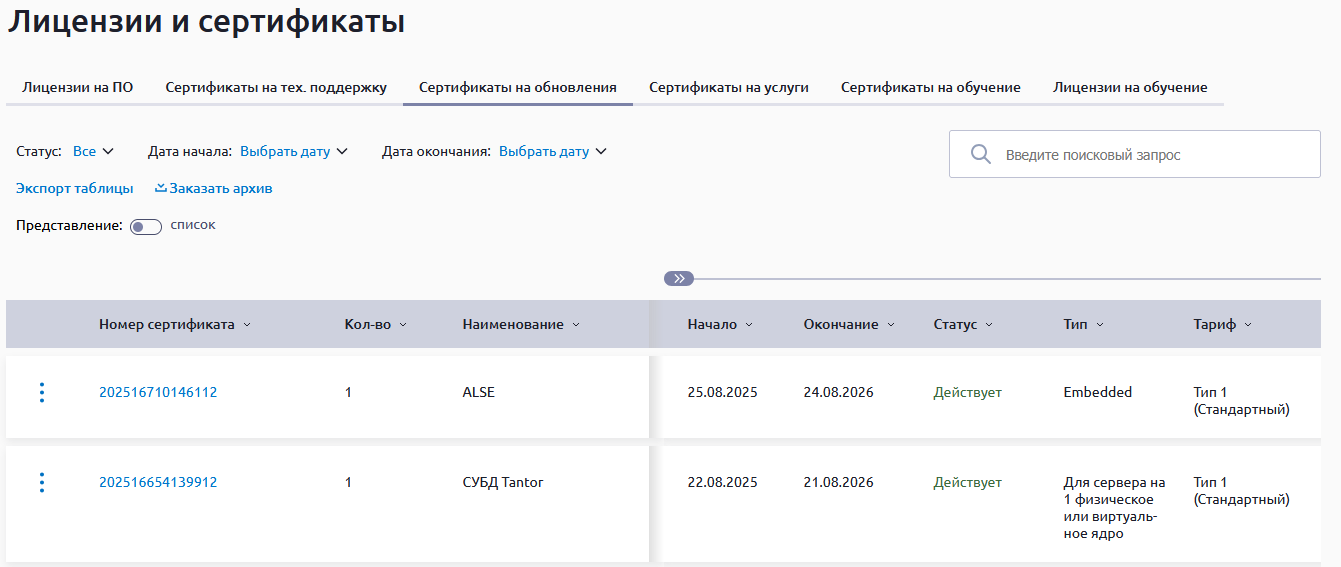Viewport: 1341px width, 567px height.
Task: Click sort arrow next to Номер сертификата
Action: [247, 325]
